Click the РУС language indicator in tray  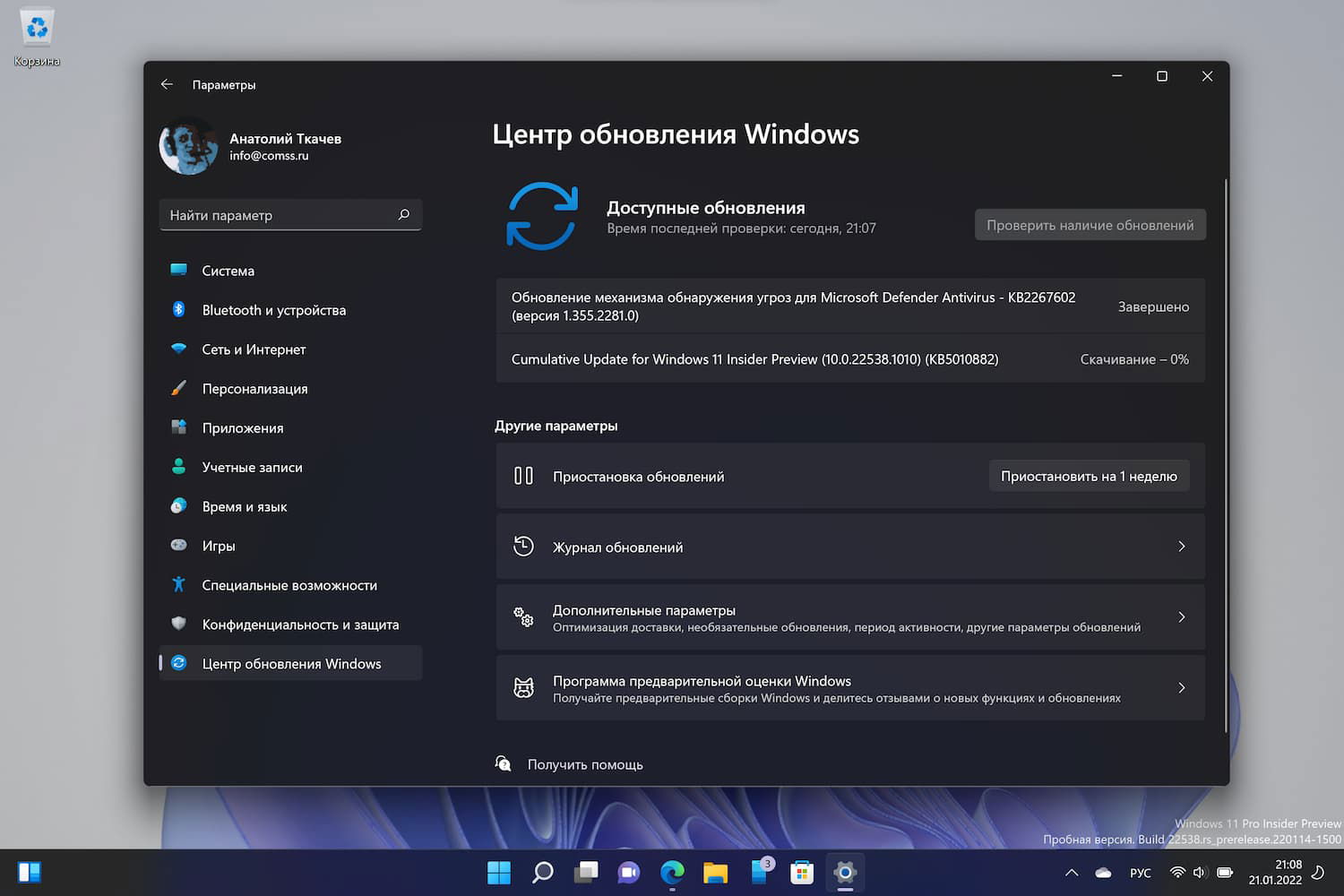[x=1140, y=872]
